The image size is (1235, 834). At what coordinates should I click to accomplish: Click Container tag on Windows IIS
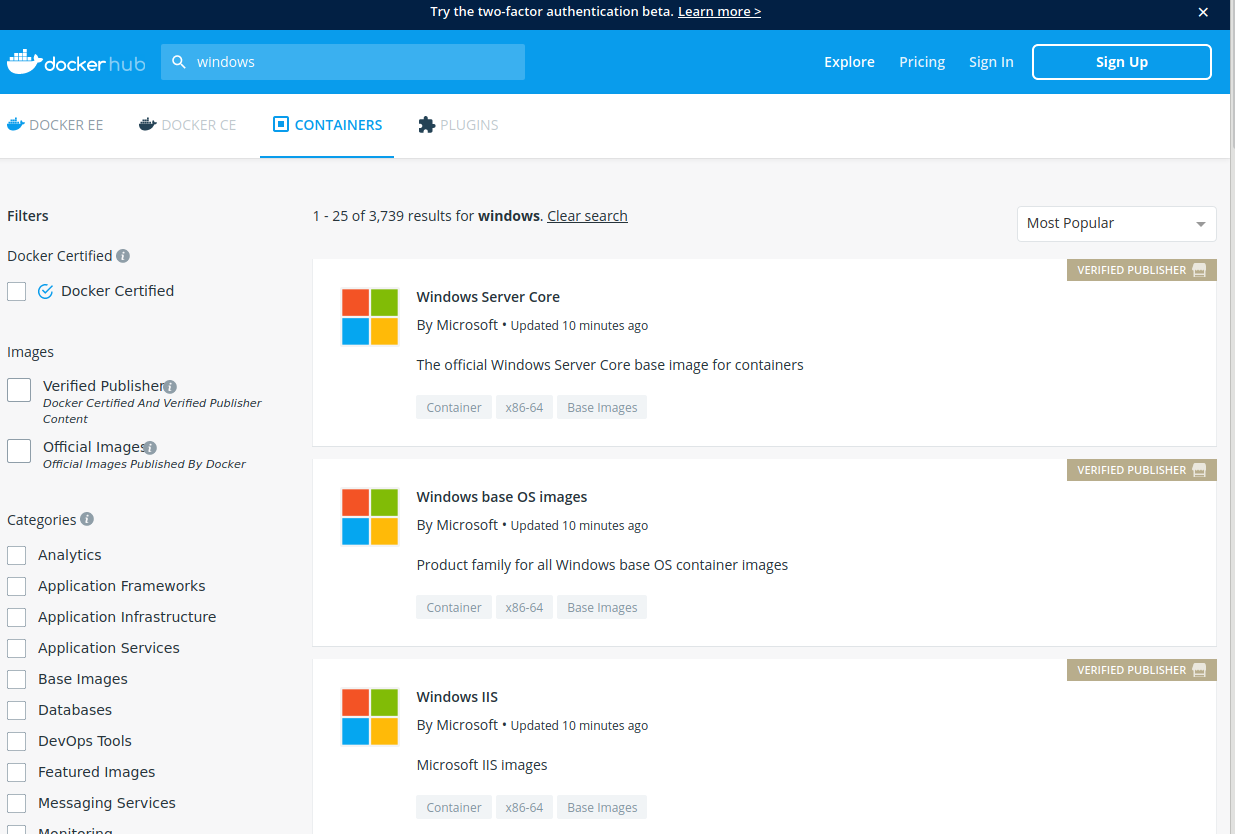[454, 808]
